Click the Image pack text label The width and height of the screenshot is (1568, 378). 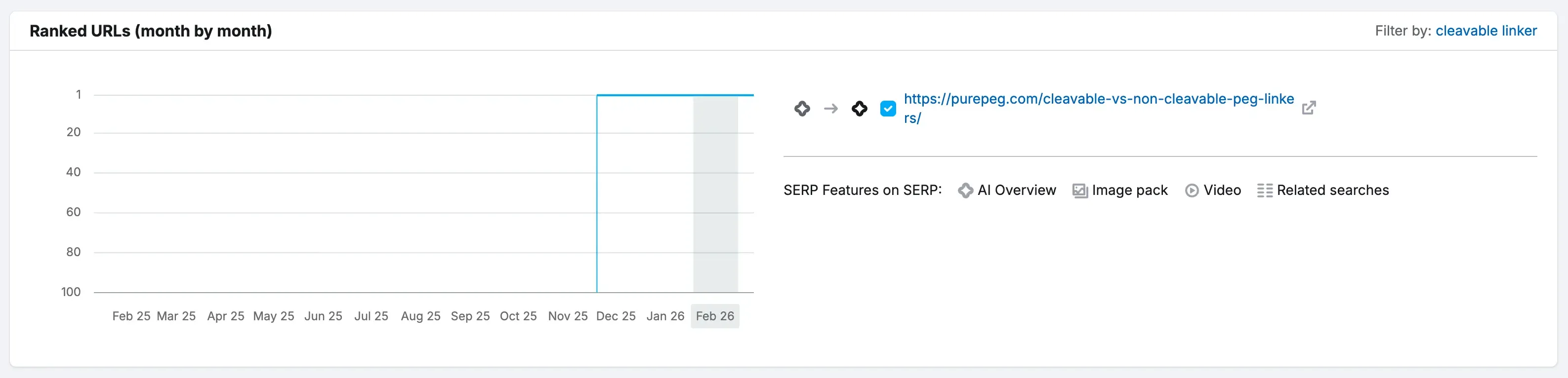(1130, 190)
